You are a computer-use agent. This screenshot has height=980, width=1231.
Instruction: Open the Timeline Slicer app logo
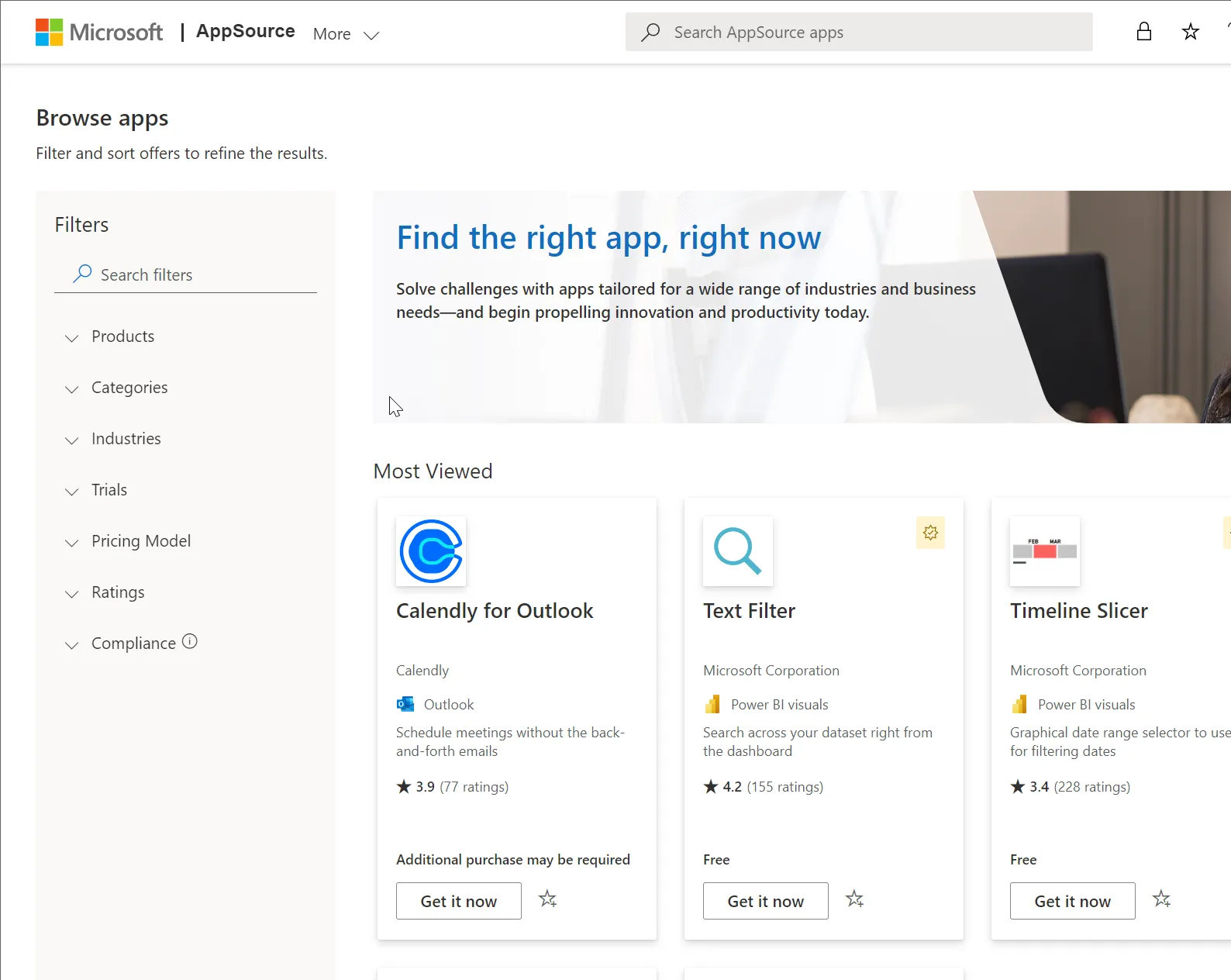(1045, 551)
